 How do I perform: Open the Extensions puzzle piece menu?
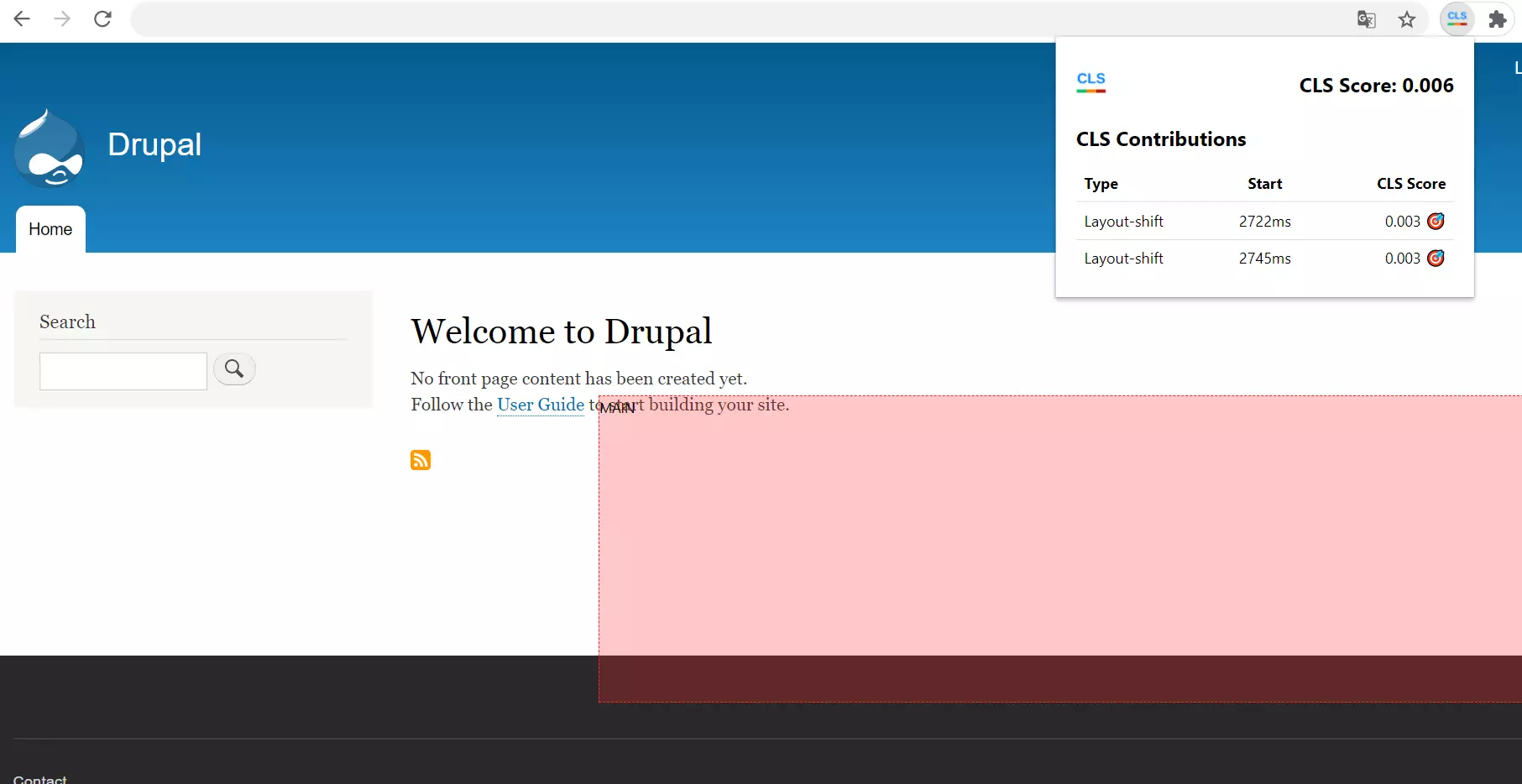coord(1497,19)
